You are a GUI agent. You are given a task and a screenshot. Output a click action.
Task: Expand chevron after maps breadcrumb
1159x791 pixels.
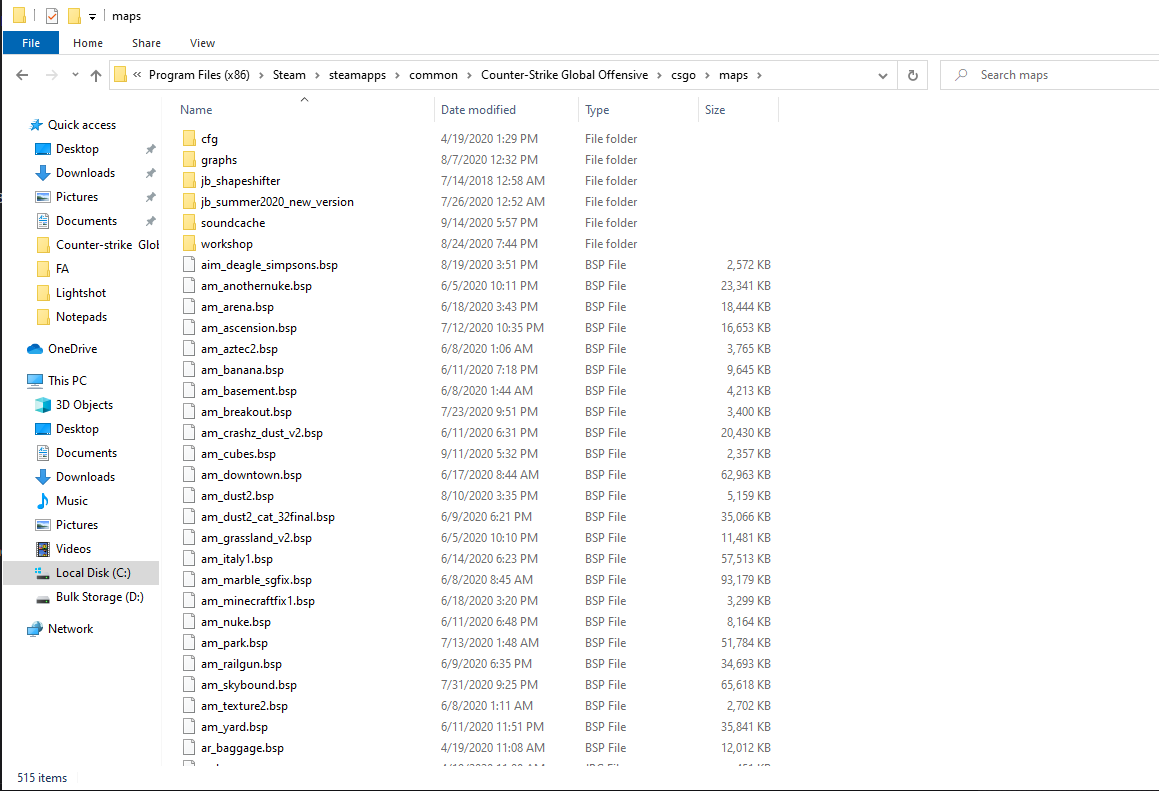pyautogui.click(x=759, y=75)
